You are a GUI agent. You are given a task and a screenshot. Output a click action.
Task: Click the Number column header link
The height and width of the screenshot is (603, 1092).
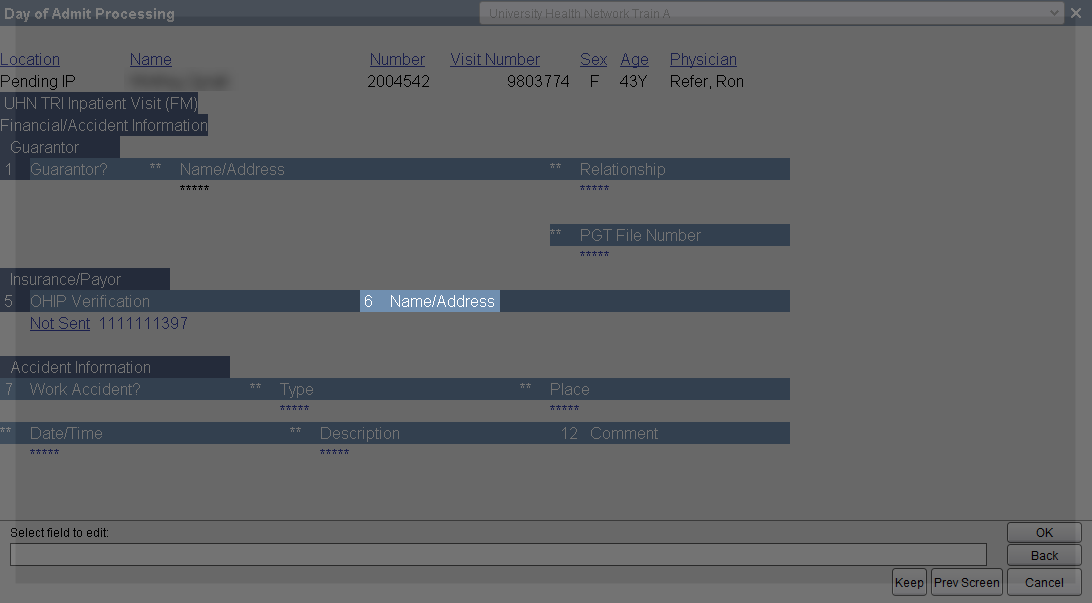click(397, 60)
